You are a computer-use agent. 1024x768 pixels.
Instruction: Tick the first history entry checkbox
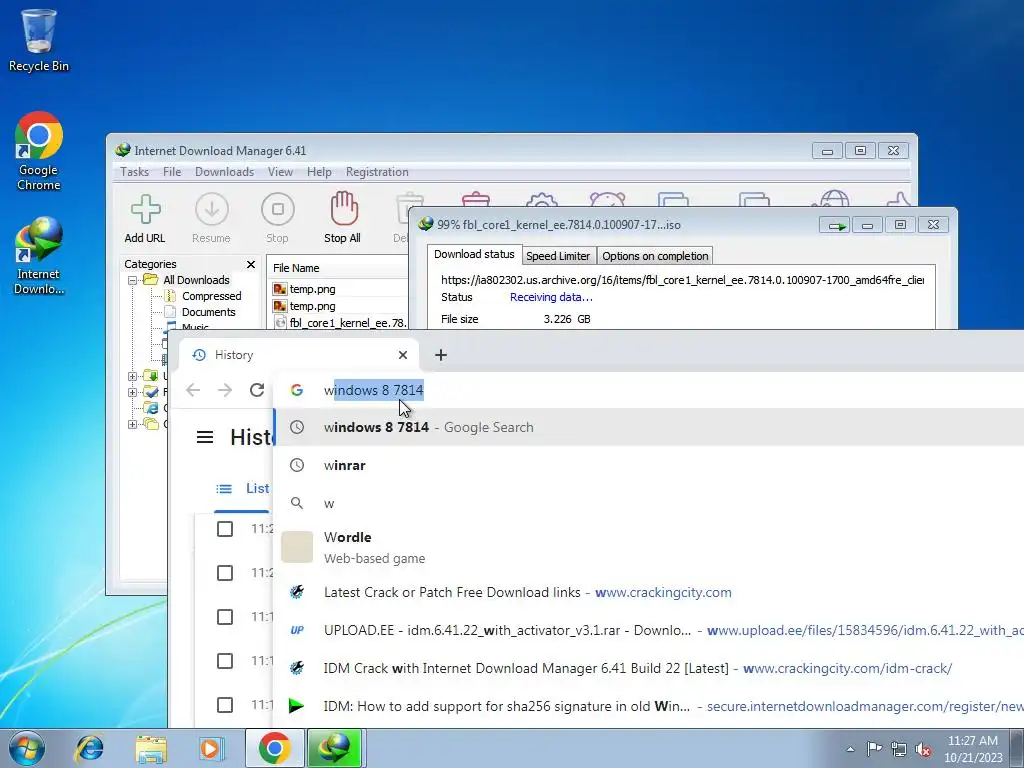[x=225, y=528]
